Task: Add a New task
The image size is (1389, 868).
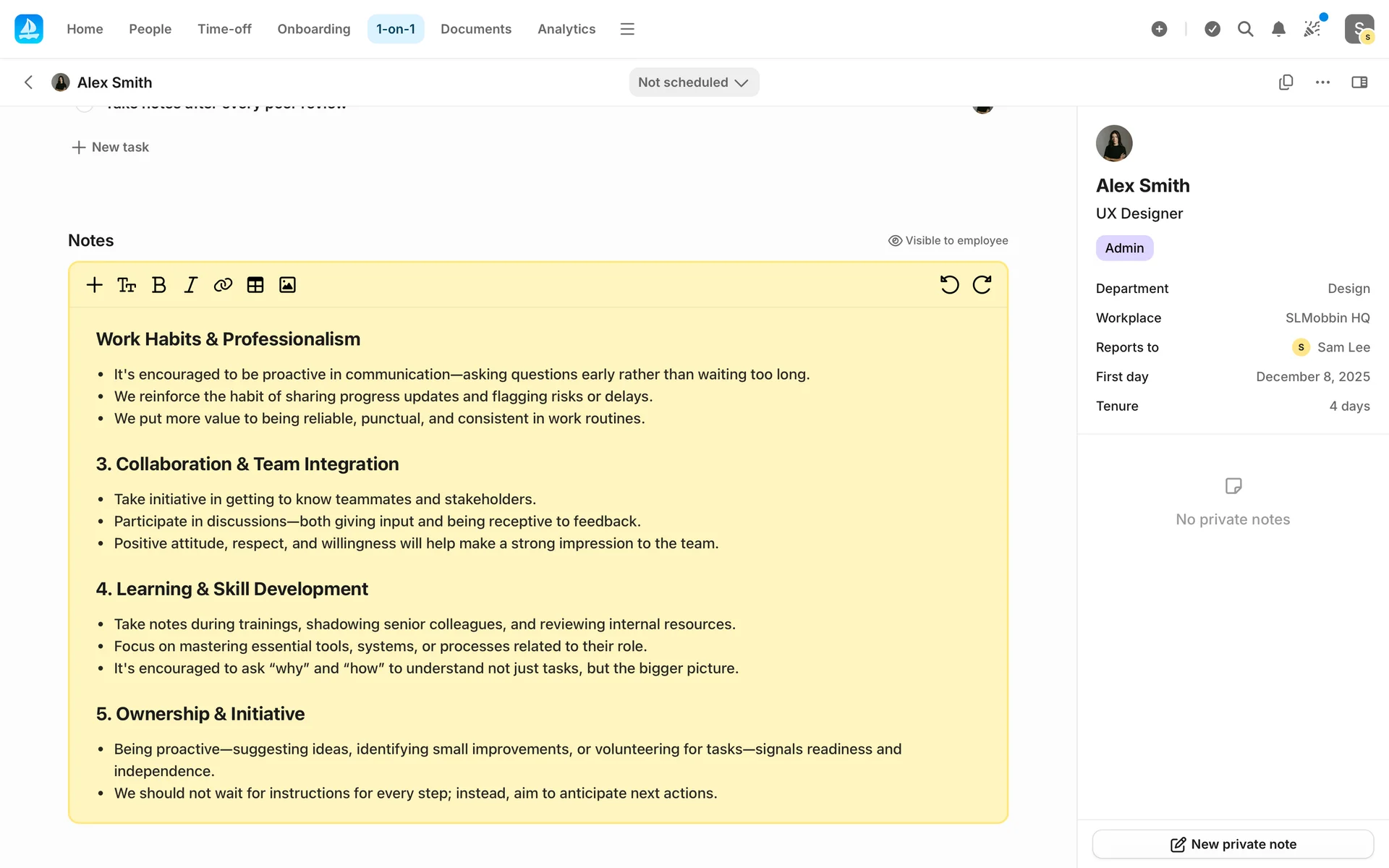Action: [x=111, y=148]
